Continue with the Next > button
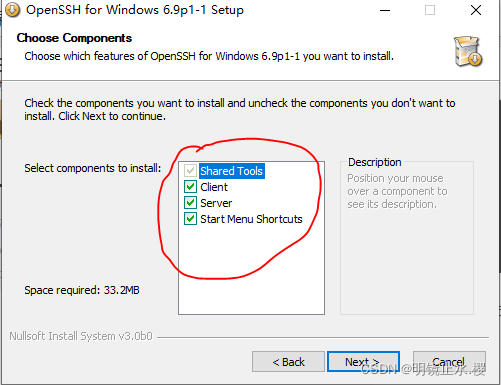 [363, 362]
